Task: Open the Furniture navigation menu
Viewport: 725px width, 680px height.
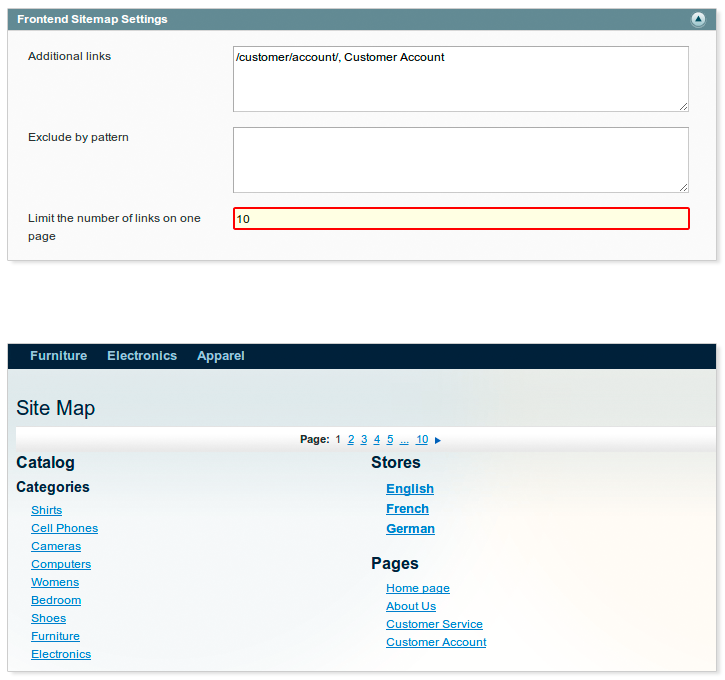Action: click(x=58, y=356)
